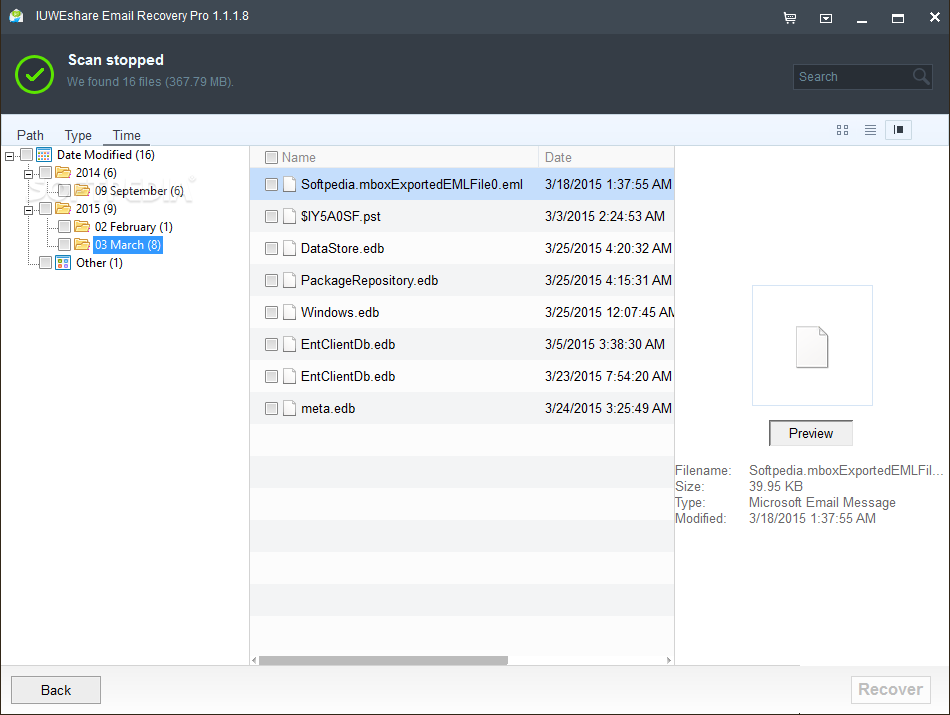Collapse the Date Modified tree node
The height and width of the screenshot is (715, 950).
point(9,156)
